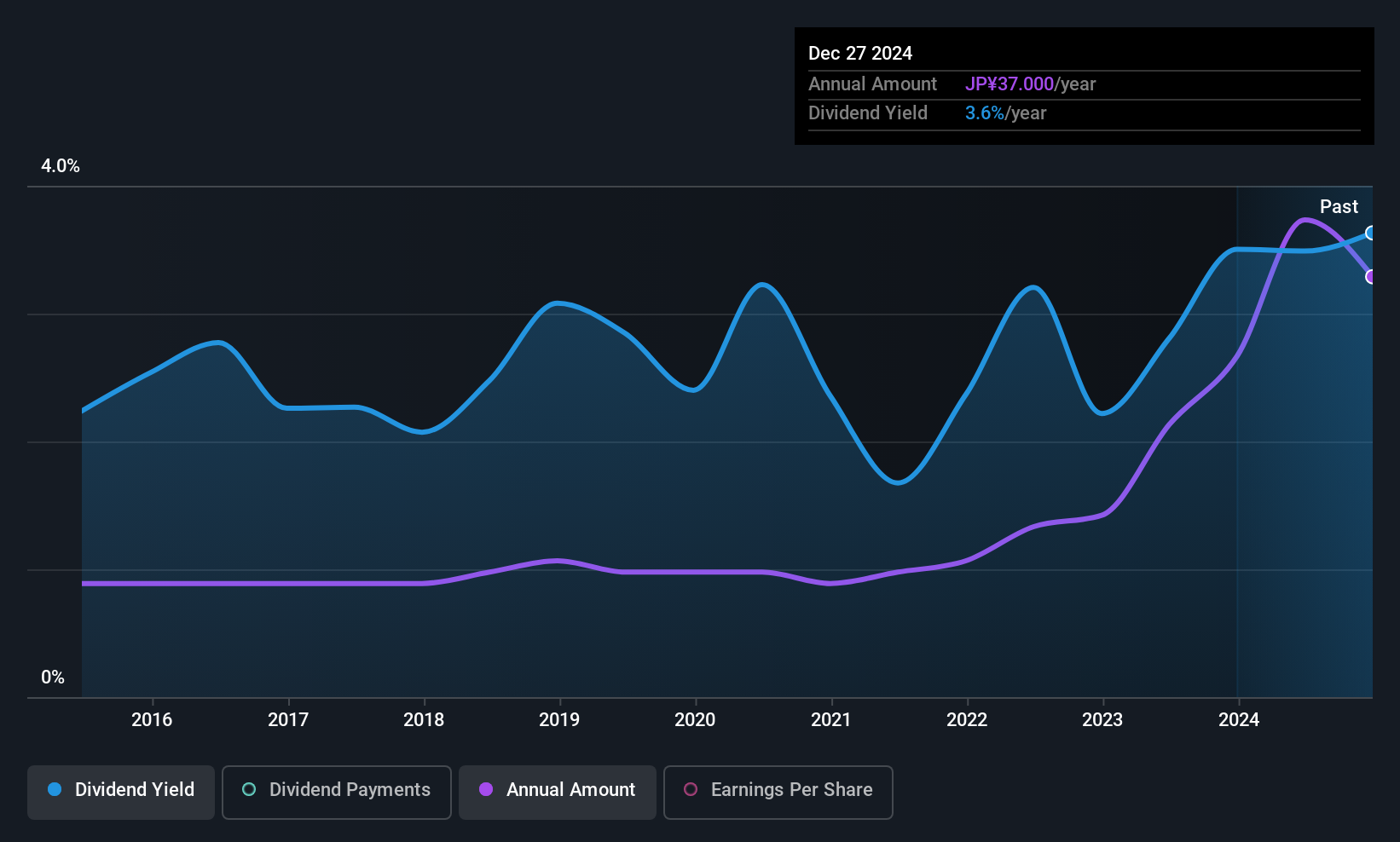Click the blue endpoint marker on the yield line
Screen dimensions: 1400x842
pos(1371,234)
